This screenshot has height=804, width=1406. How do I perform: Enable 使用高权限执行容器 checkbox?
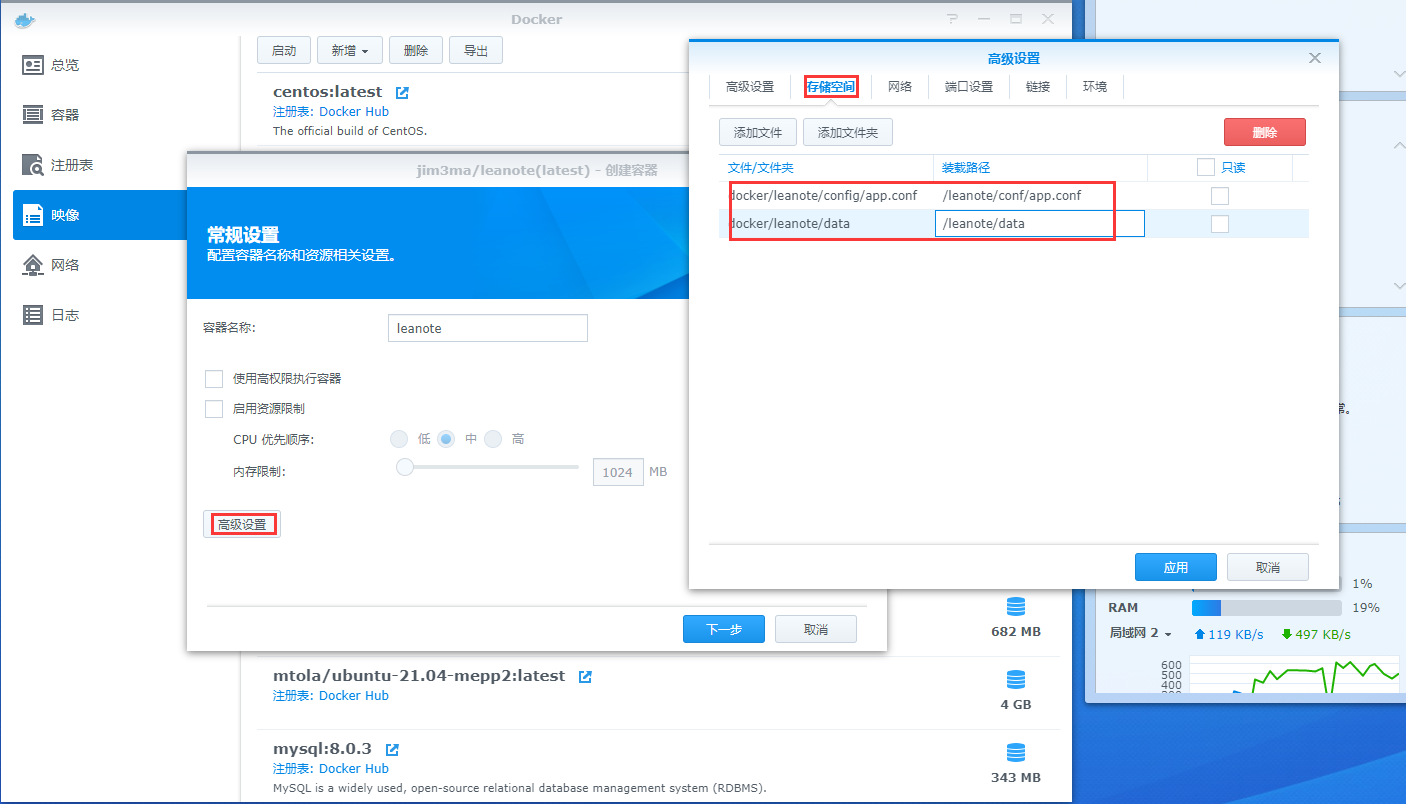point(214,379)
